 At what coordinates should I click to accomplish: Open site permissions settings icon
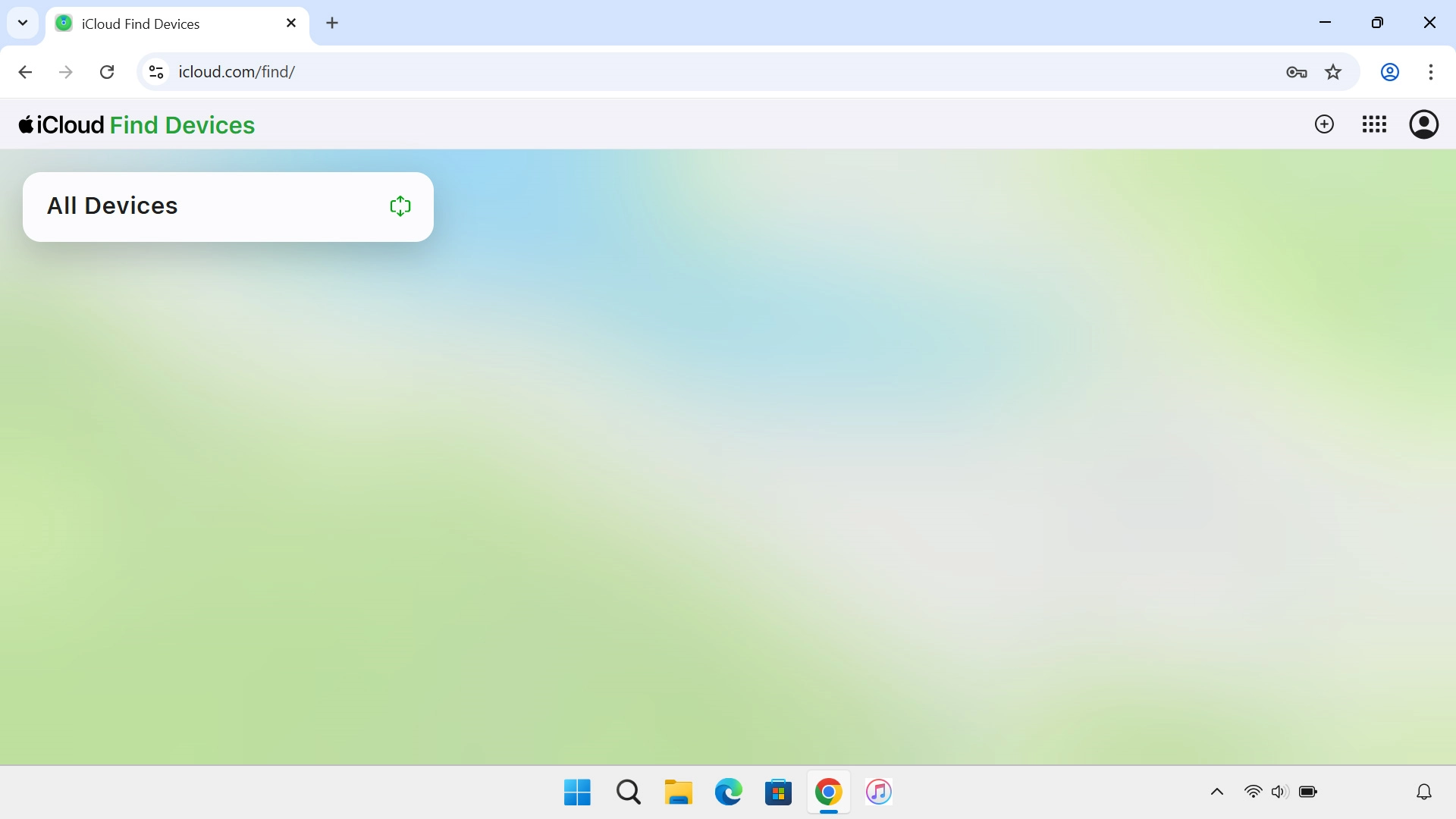[x=155, y=72]
